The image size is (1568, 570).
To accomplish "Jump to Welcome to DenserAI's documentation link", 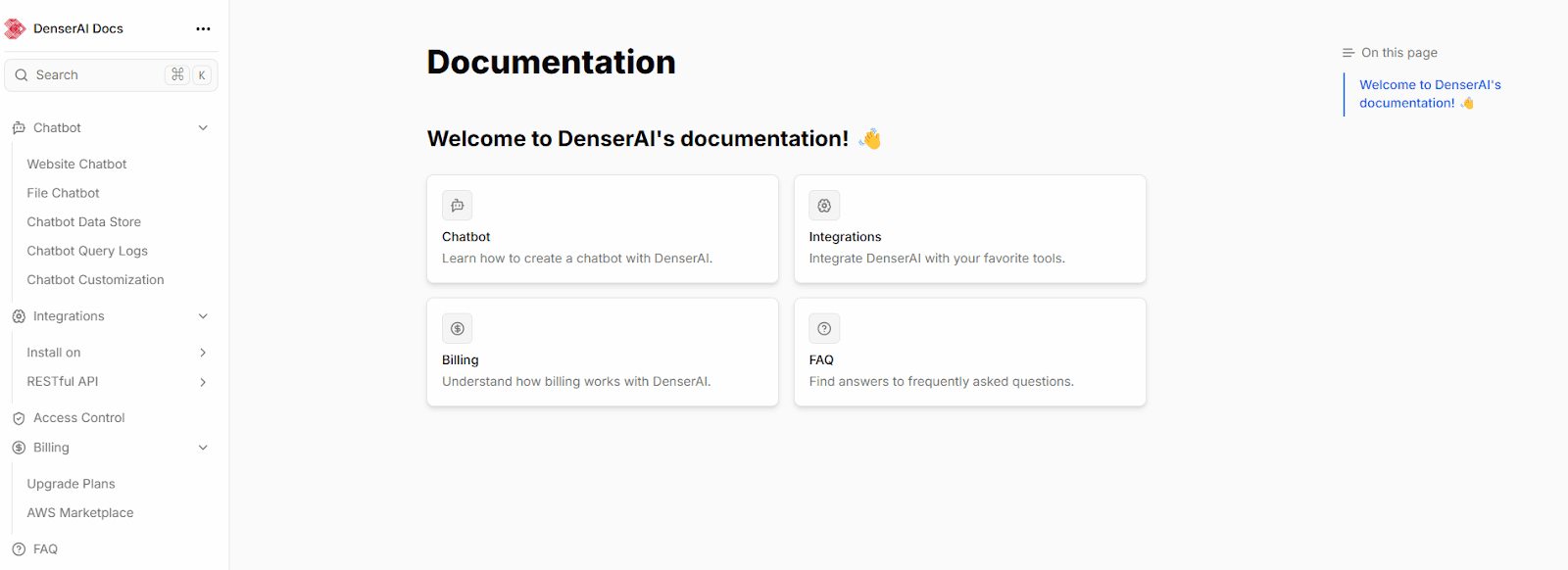I will tap(1430, 94).
